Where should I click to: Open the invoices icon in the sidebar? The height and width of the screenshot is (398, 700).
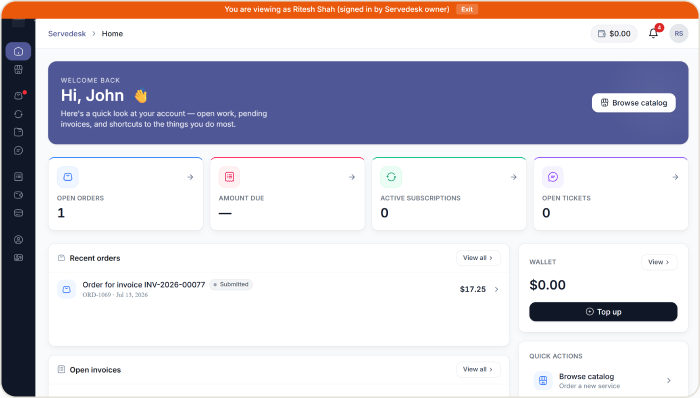click(x=18, y=177)
